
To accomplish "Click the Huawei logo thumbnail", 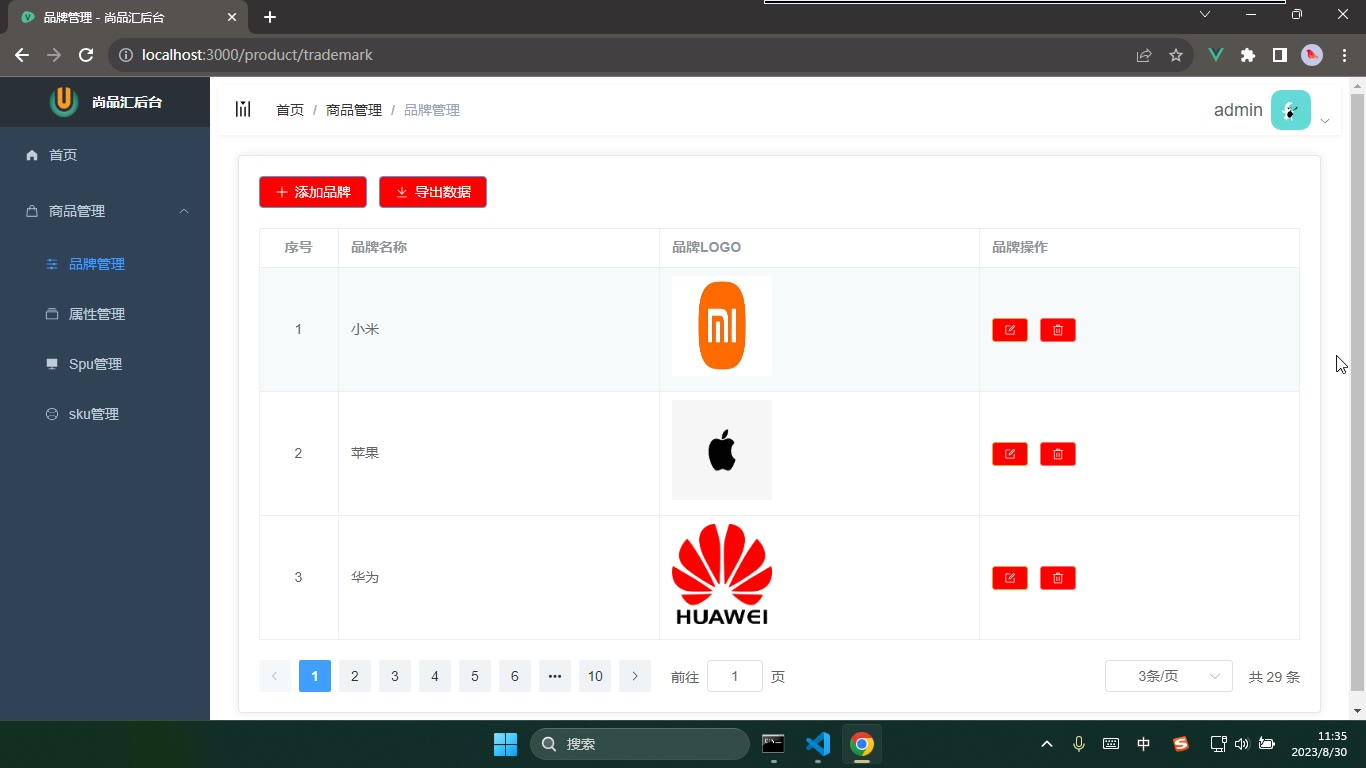I will [x=722, y=576].
